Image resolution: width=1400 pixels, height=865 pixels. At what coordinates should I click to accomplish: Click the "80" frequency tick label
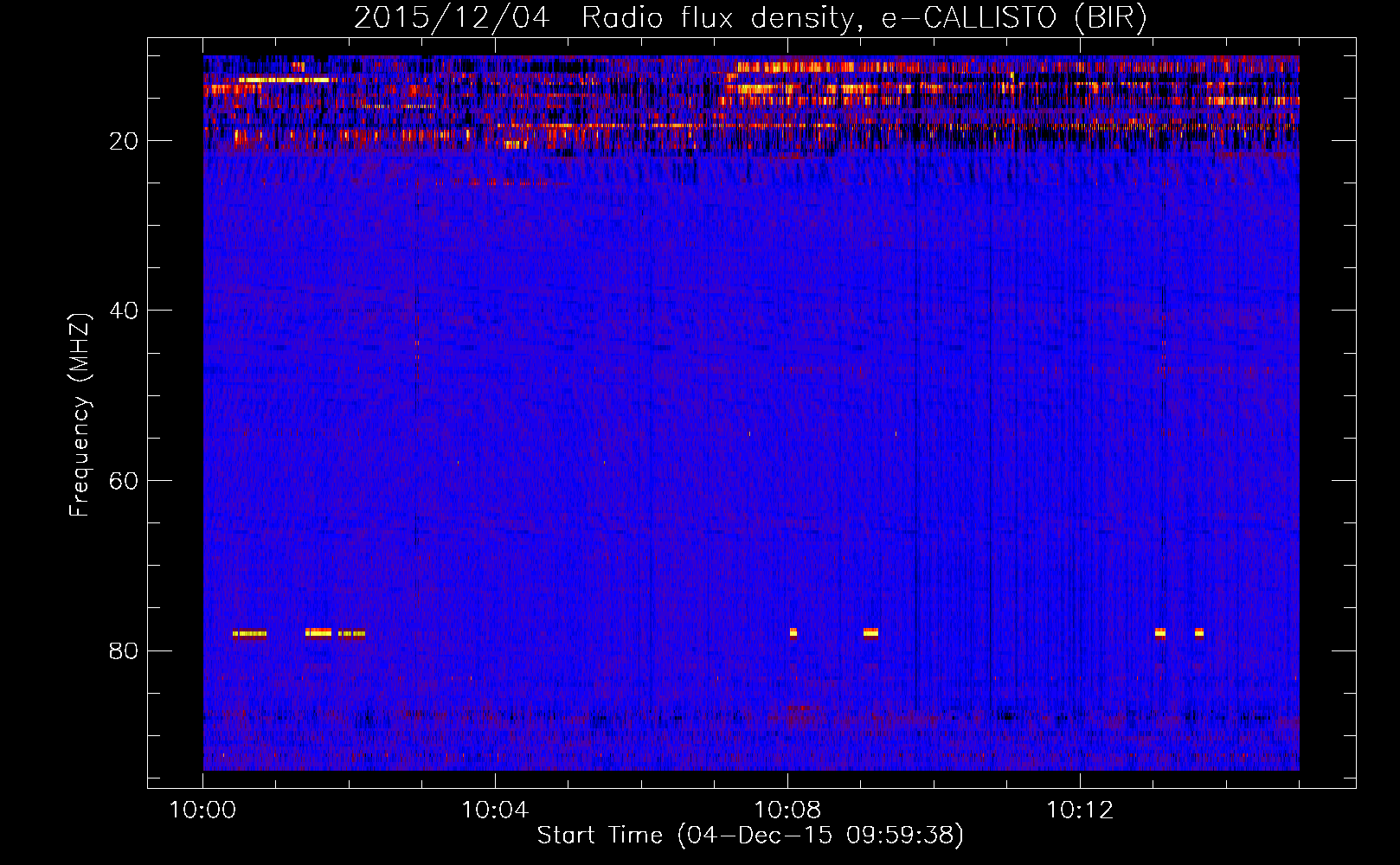click(x=124, y=650)
